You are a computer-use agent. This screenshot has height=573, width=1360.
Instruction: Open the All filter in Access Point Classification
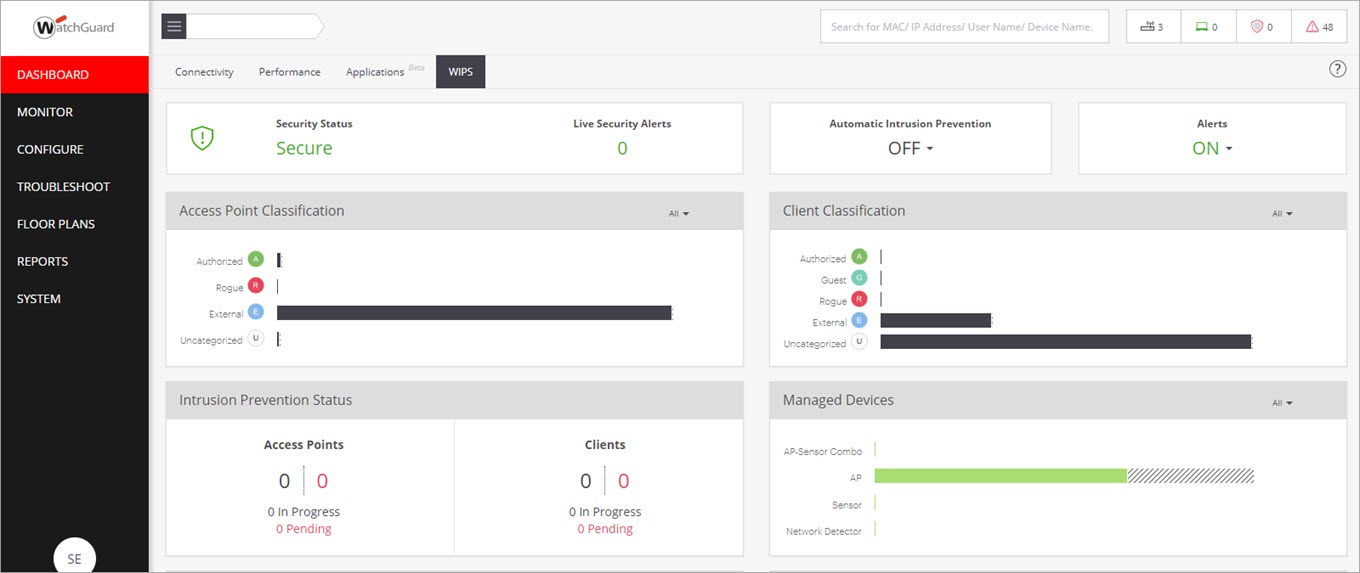679,213
